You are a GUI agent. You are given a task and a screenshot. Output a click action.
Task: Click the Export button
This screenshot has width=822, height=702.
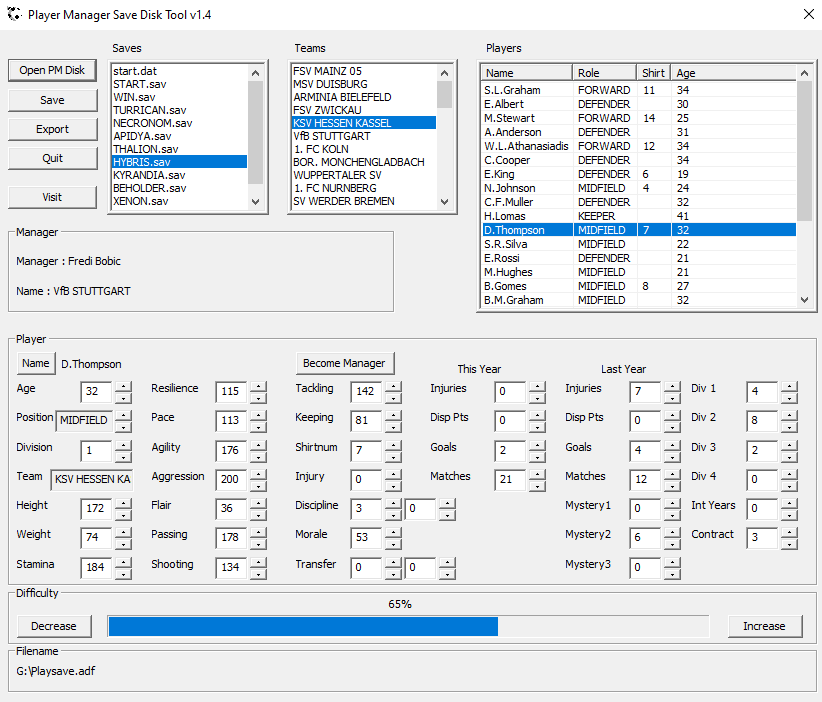[x=52, y=129]
